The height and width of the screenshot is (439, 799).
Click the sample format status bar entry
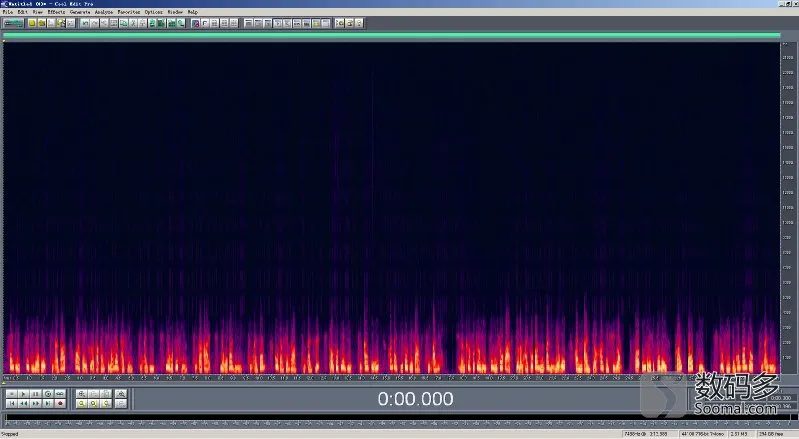(702, 434)
